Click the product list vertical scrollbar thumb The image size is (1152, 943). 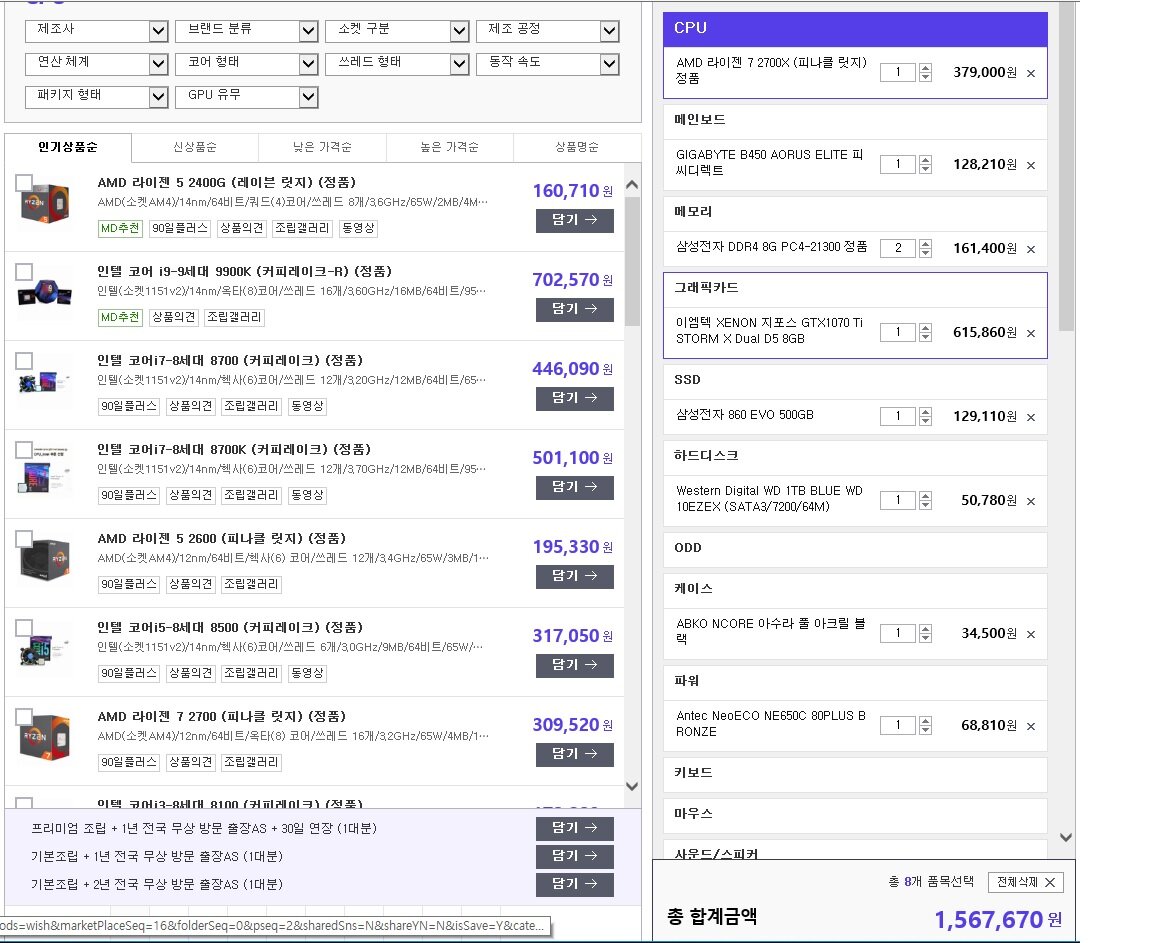[632, 261]
